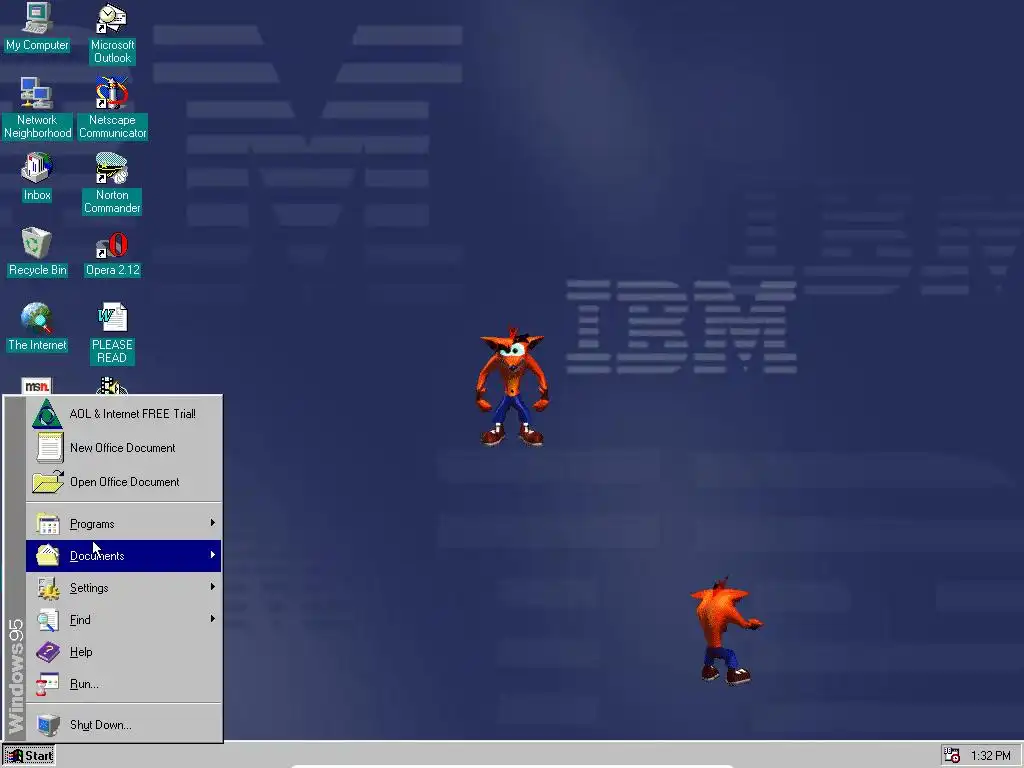Screen dimensions: 1024x768
Task: Click the Start button on the taskbar
Action: [29, 756]
